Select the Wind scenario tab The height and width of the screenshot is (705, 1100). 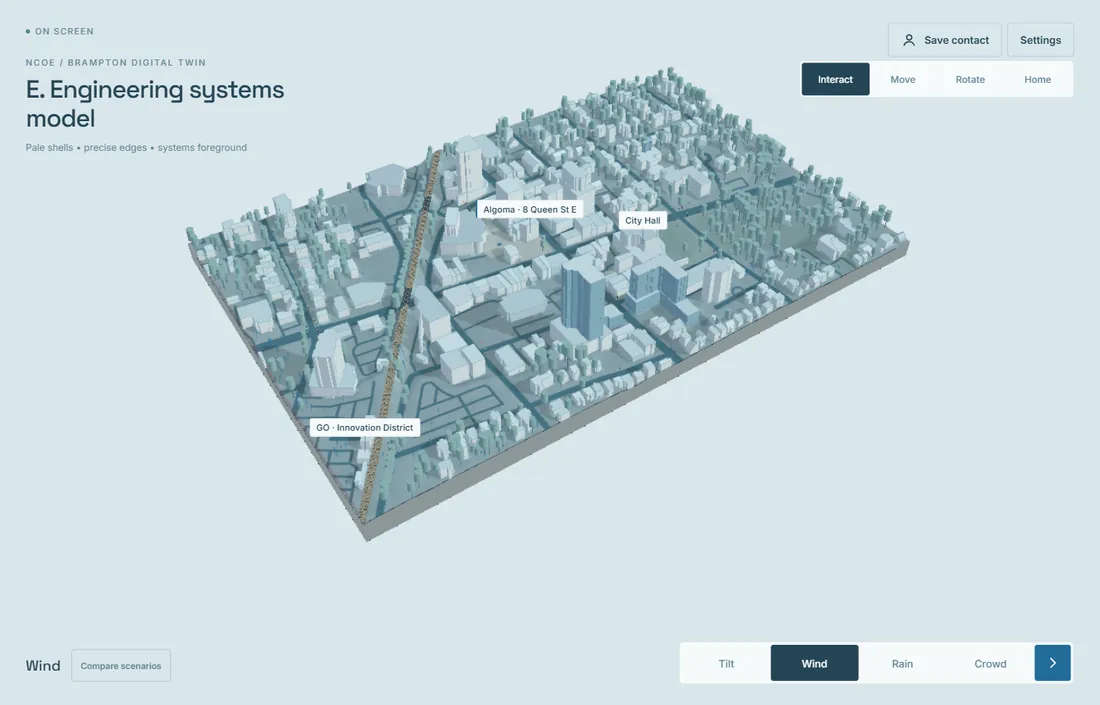(x=814, y=663)
